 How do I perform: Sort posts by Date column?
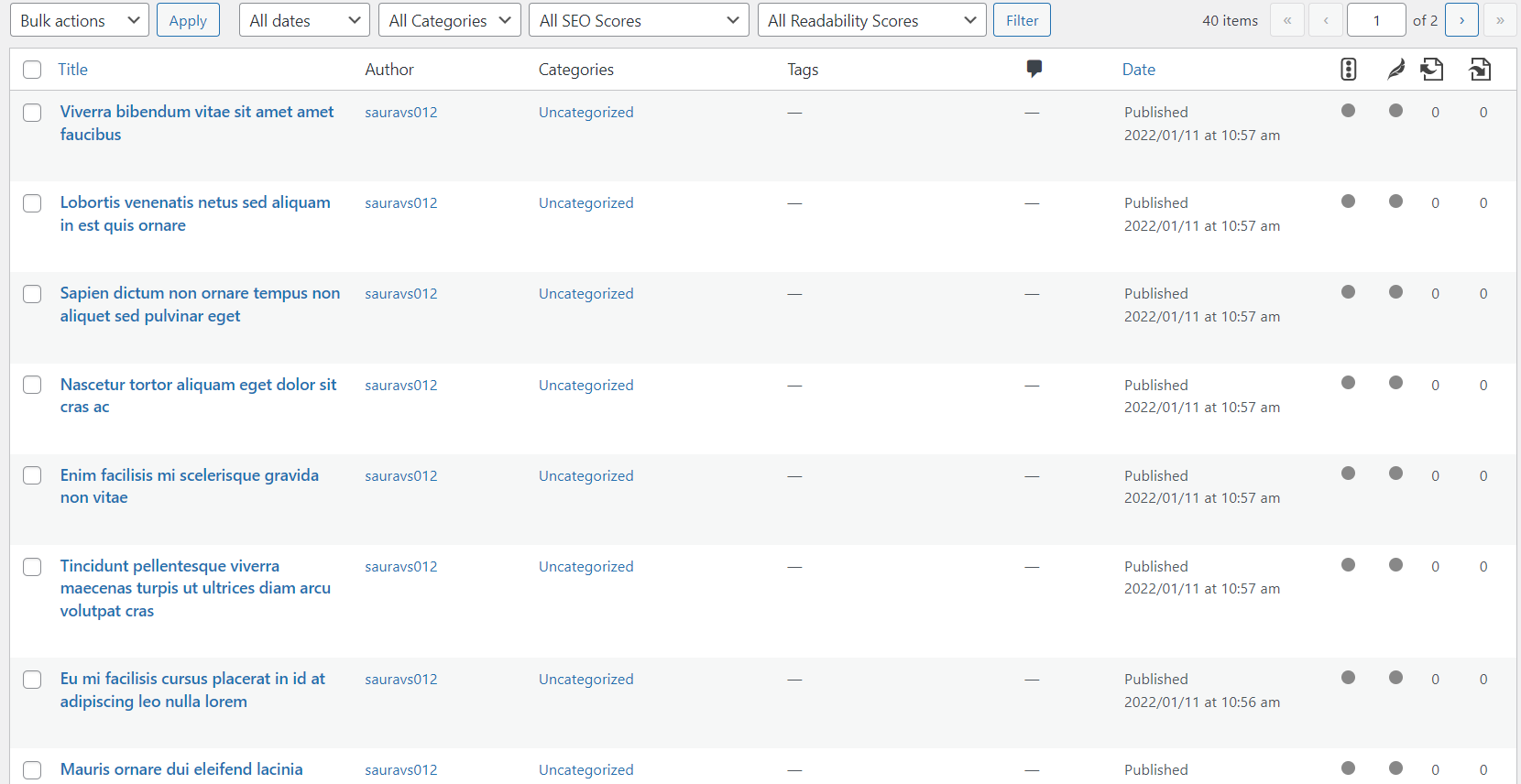coord(1139,70)
